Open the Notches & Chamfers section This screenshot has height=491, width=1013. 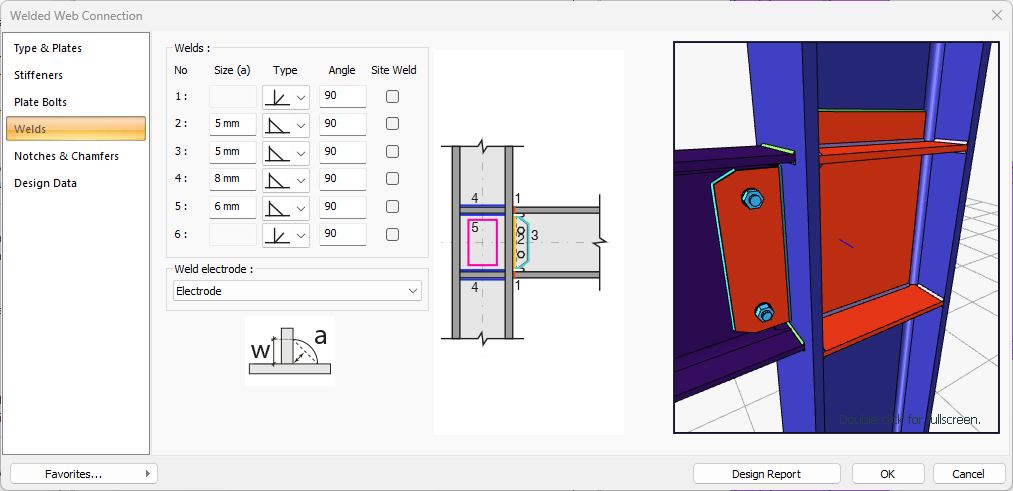(66, 156)
